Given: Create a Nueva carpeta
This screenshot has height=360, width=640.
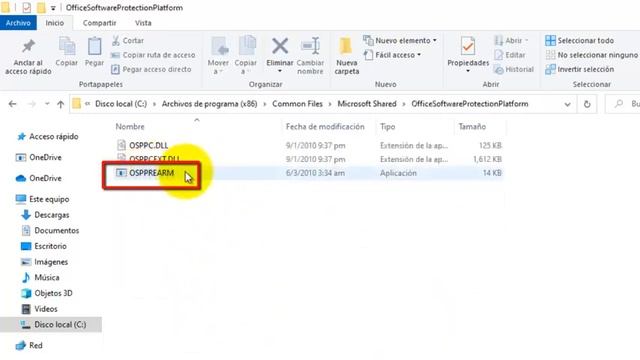Looking at the screenshot, I should [x=347, y=56].
